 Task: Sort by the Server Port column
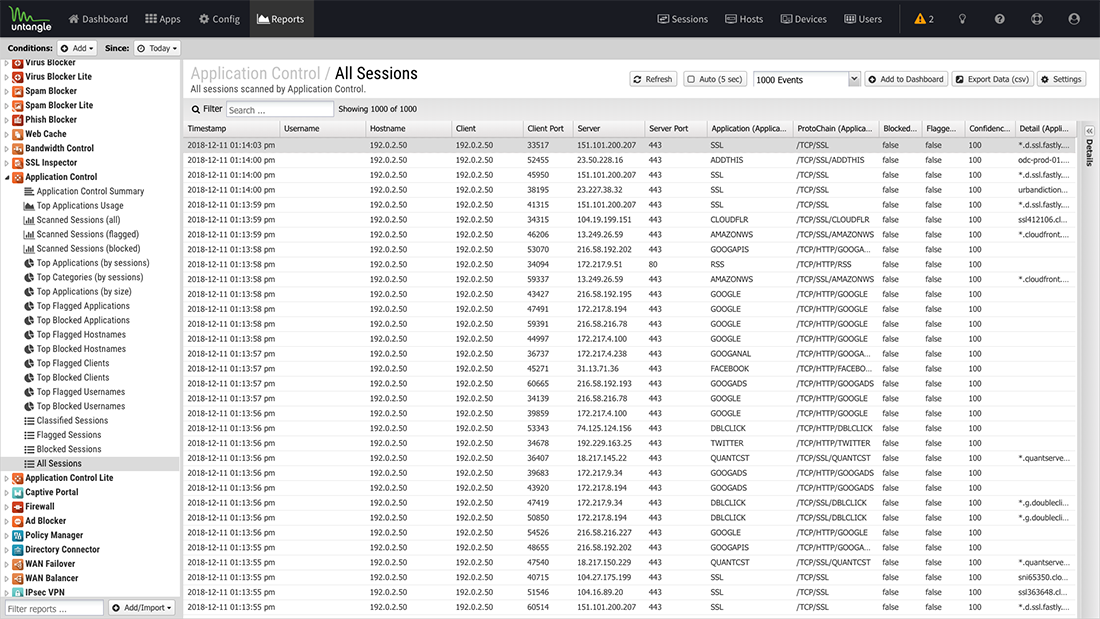pos(676,128)
